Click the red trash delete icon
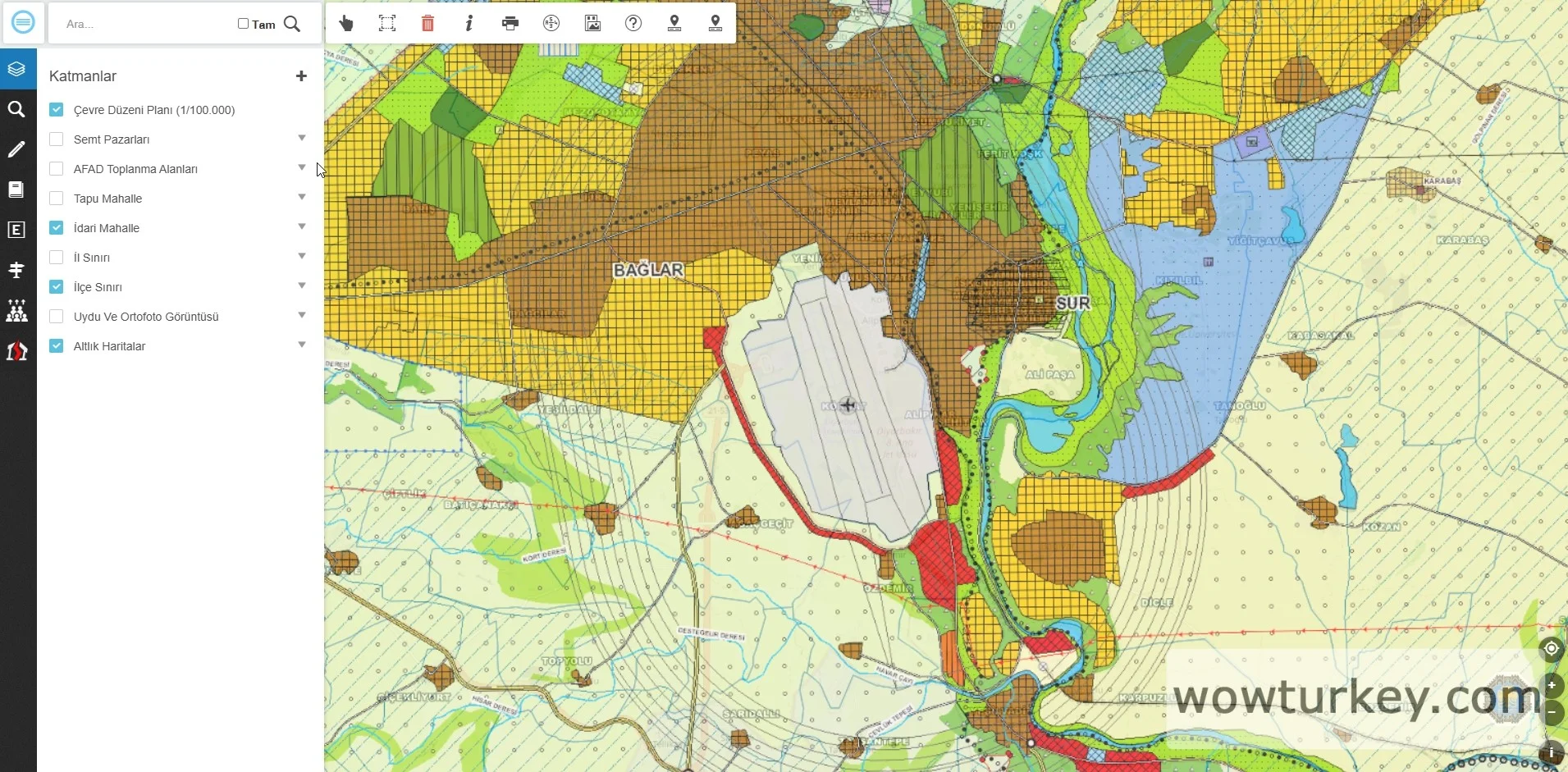 pos(427,24)
